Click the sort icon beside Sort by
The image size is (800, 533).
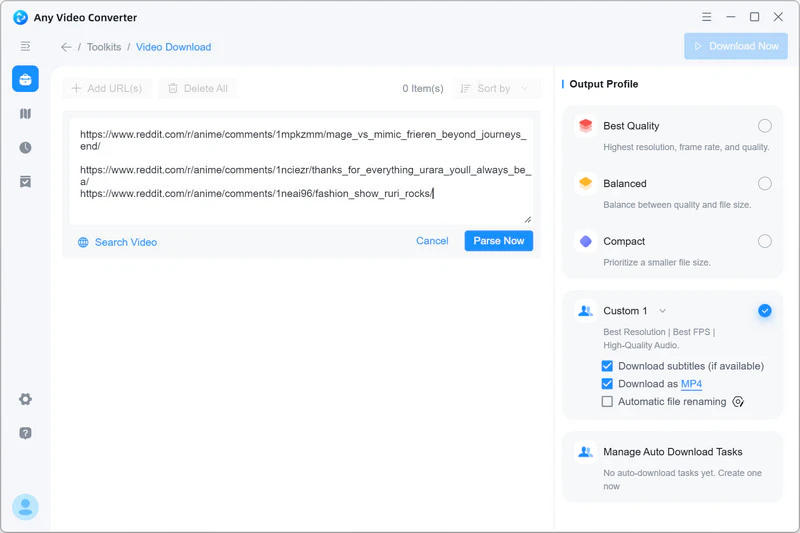465,88
